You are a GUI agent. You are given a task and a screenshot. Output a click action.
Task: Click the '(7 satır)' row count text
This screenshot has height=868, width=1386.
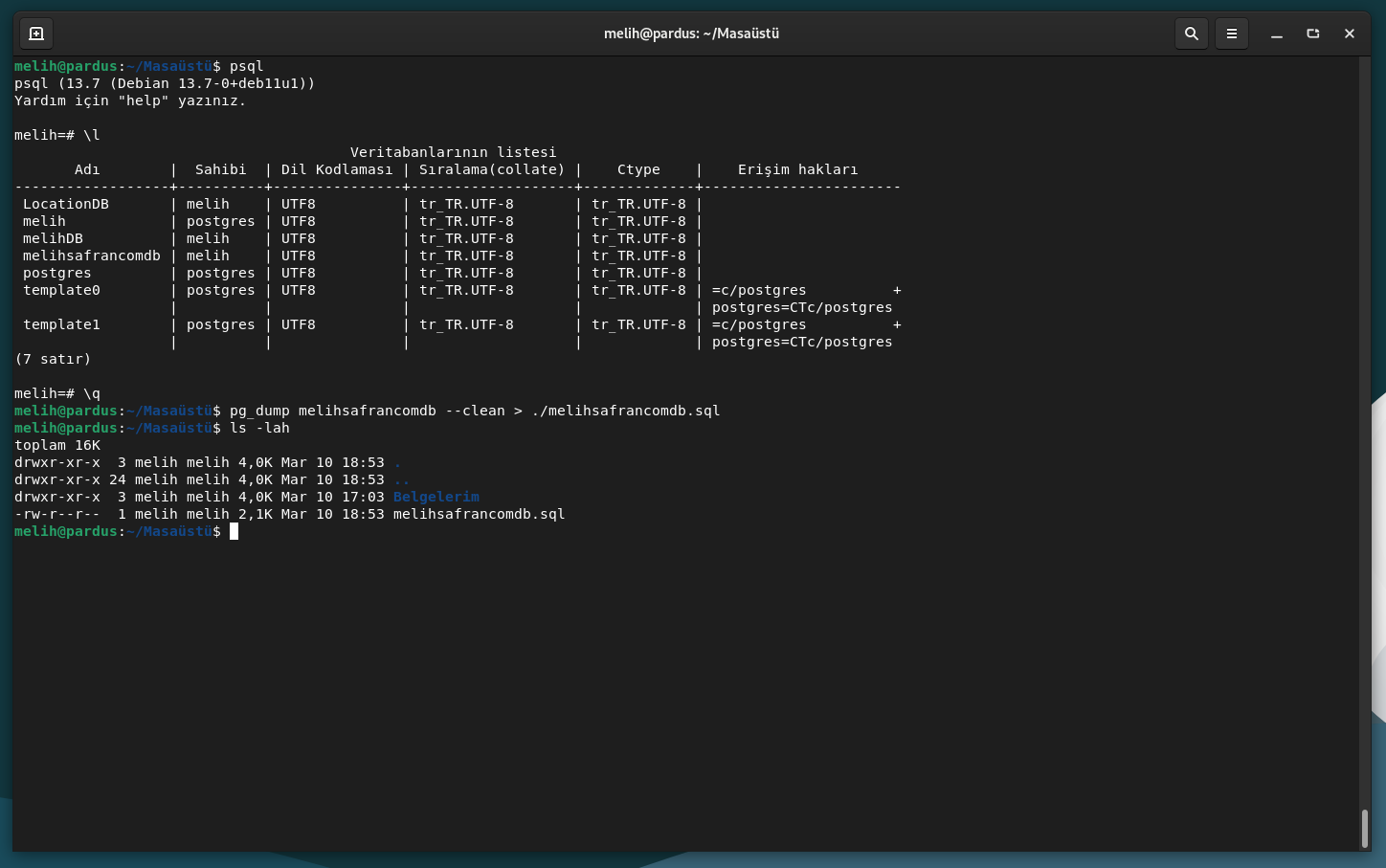[53, 359]
